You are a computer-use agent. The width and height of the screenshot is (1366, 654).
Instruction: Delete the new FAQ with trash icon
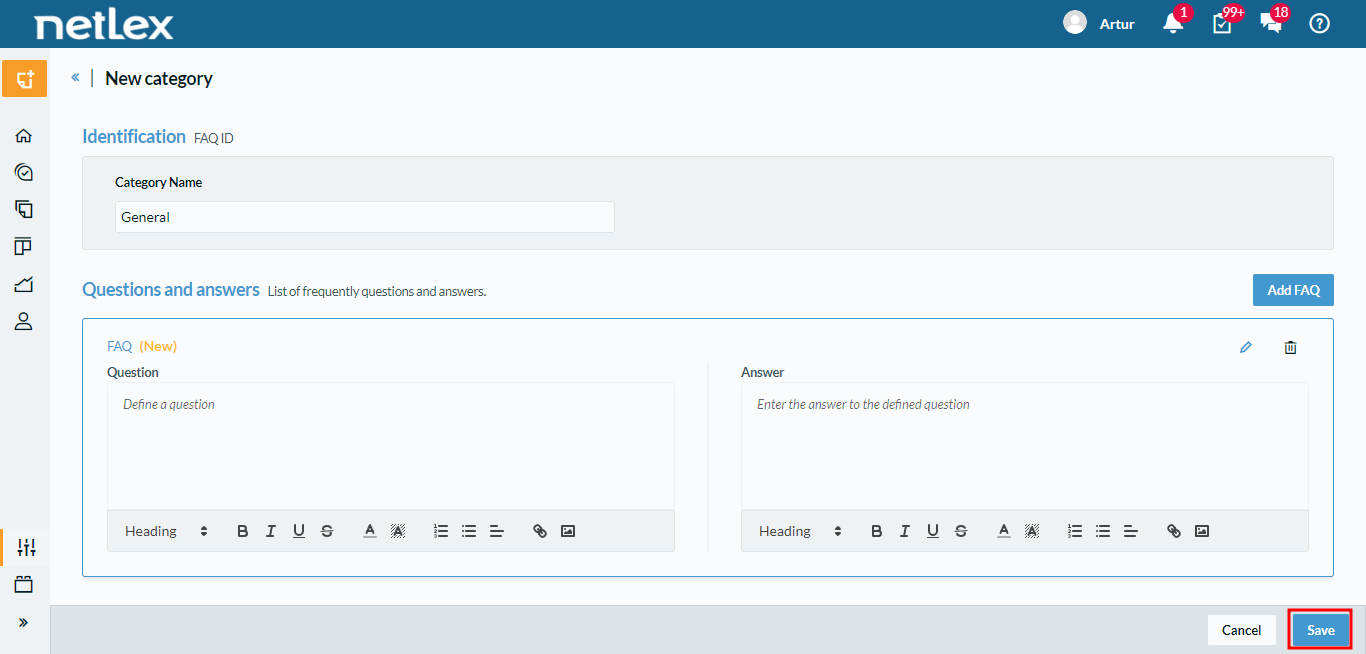pyautogui.click(x=1290, y=347)
